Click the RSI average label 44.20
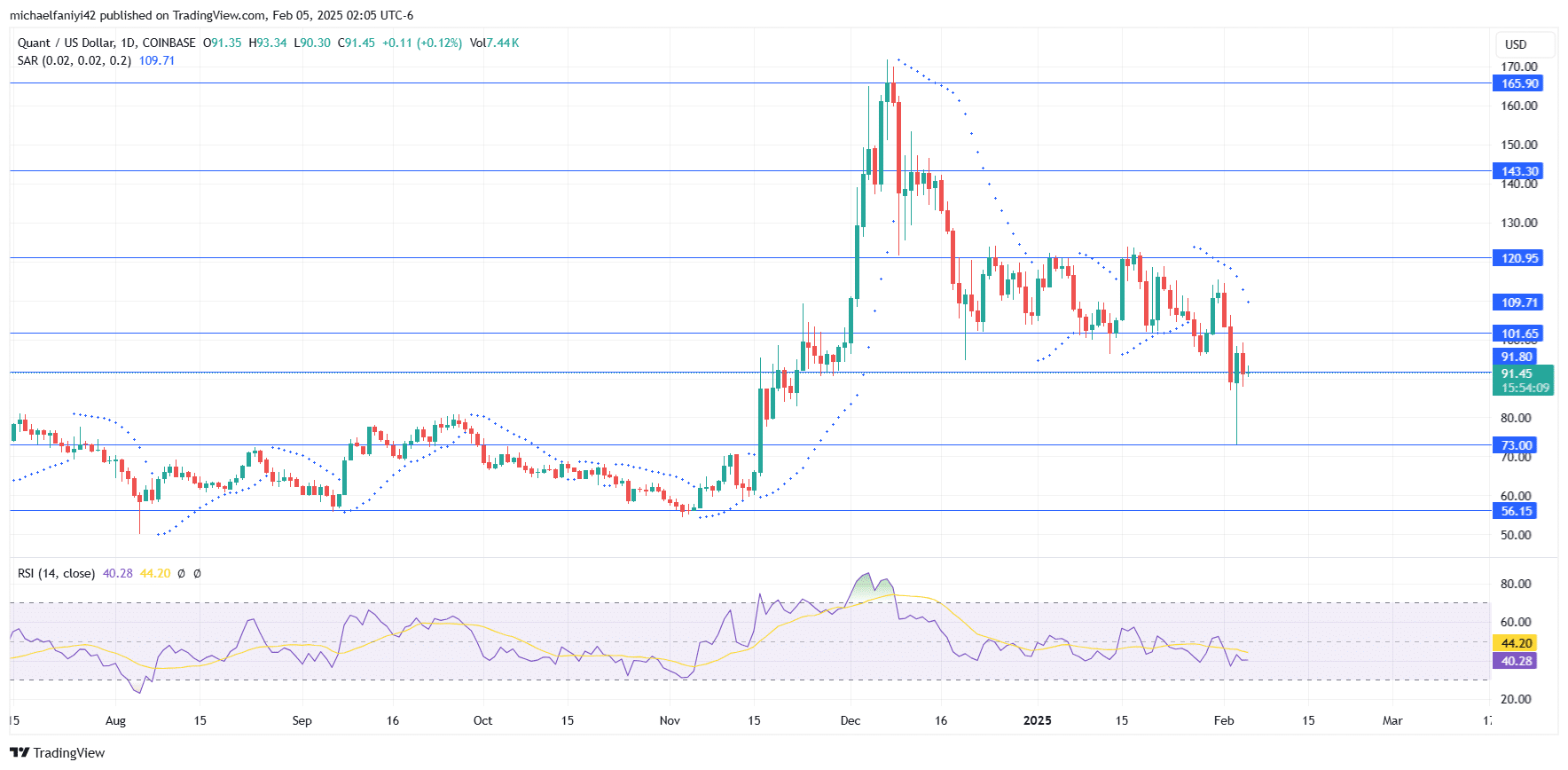The height and width of the screenshot is (770, 1568). [x=1517, y=643]
